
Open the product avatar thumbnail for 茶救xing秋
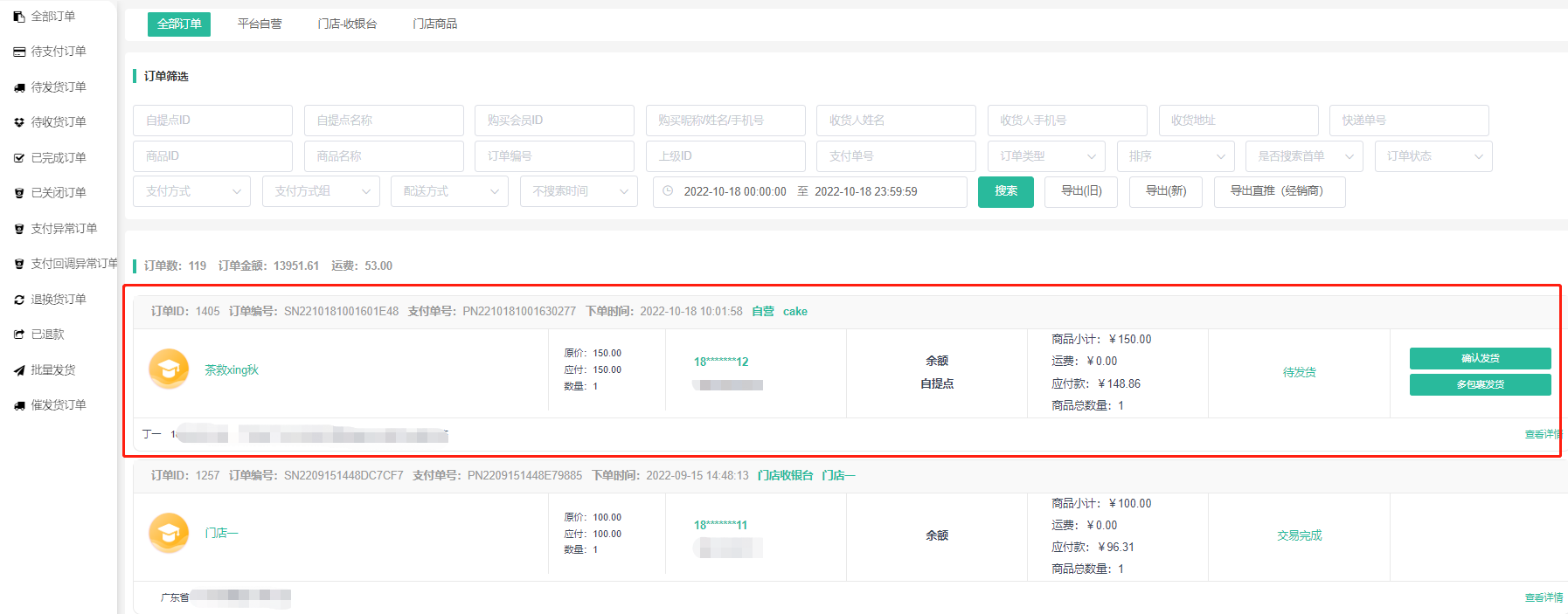tap(169, 369)
